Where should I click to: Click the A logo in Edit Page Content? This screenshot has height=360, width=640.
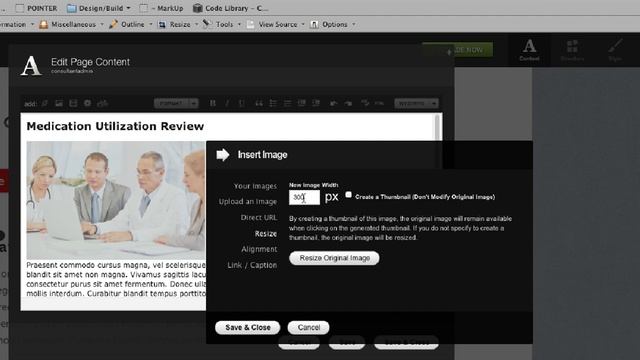click(x=31, y=65)
